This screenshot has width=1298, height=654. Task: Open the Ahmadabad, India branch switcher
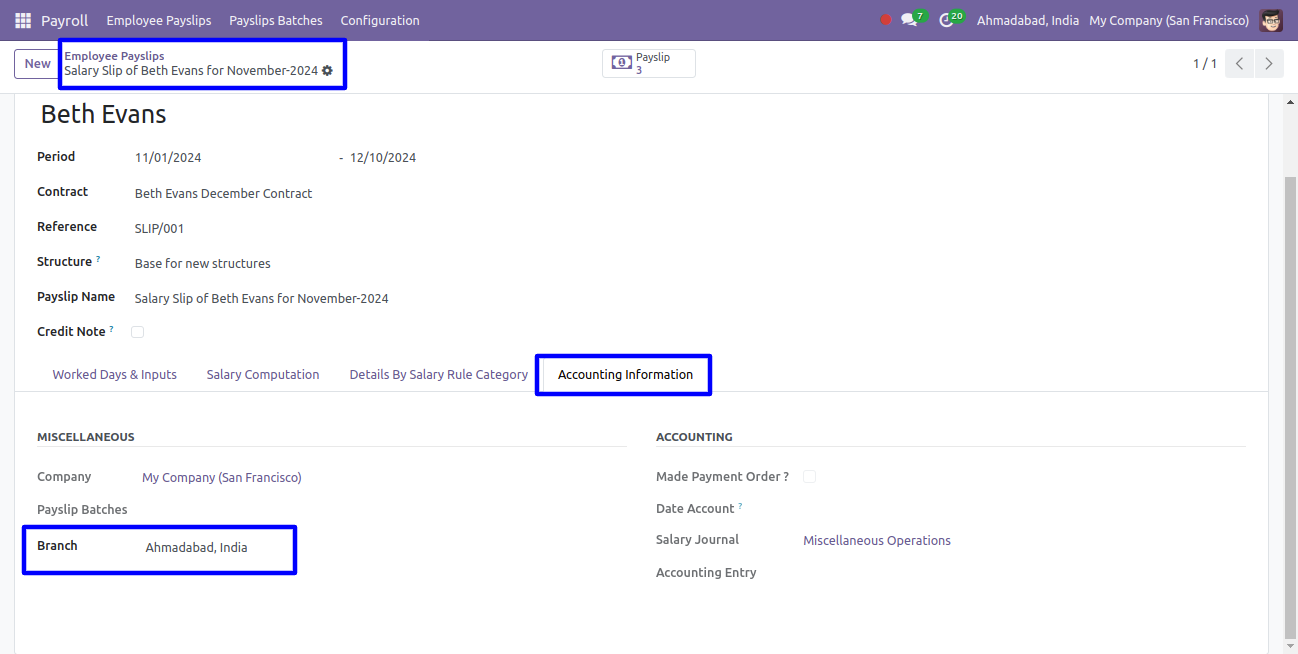coord(1027,20)
